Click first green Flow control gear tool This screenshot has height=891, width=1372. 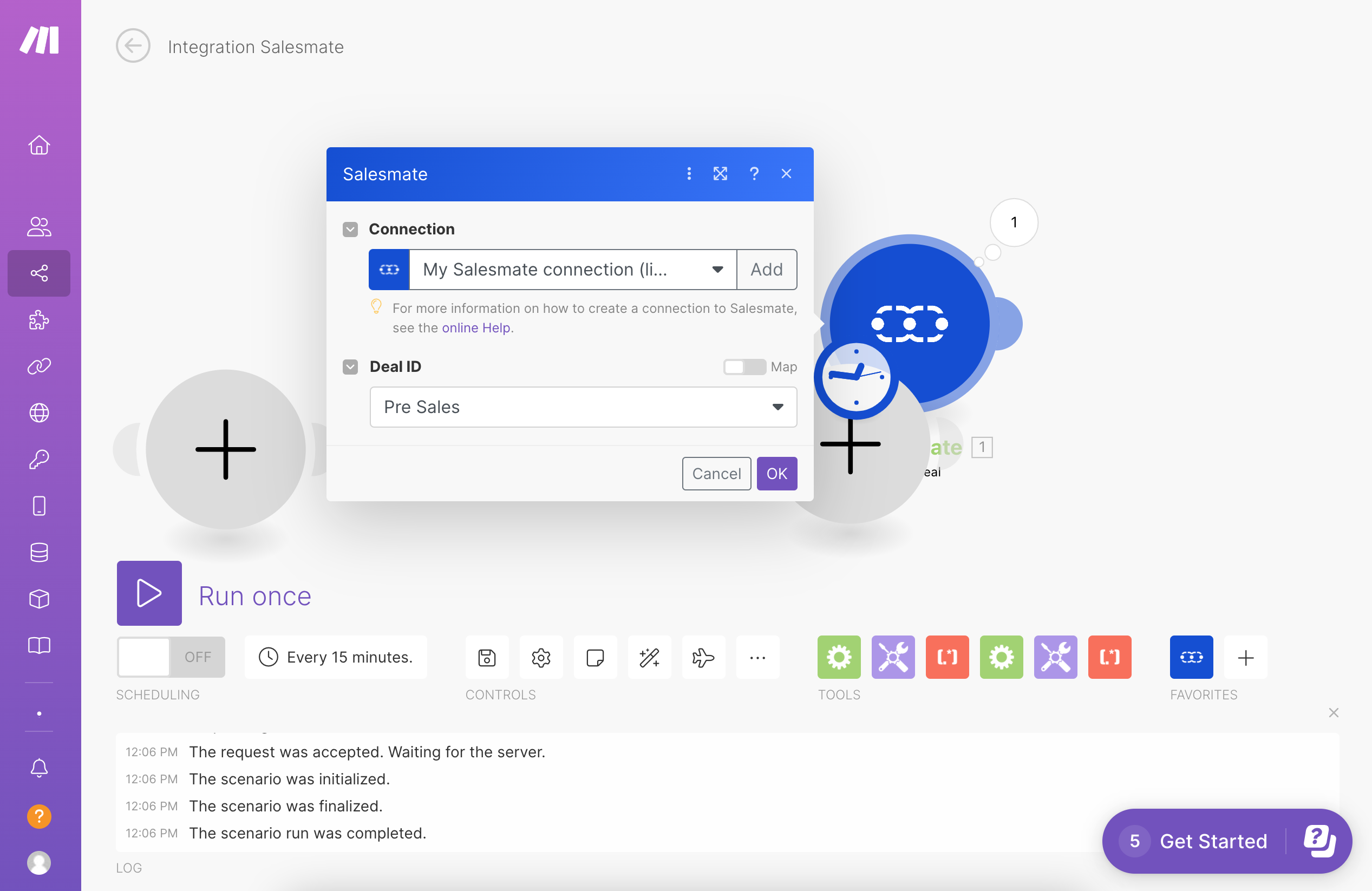839,658
